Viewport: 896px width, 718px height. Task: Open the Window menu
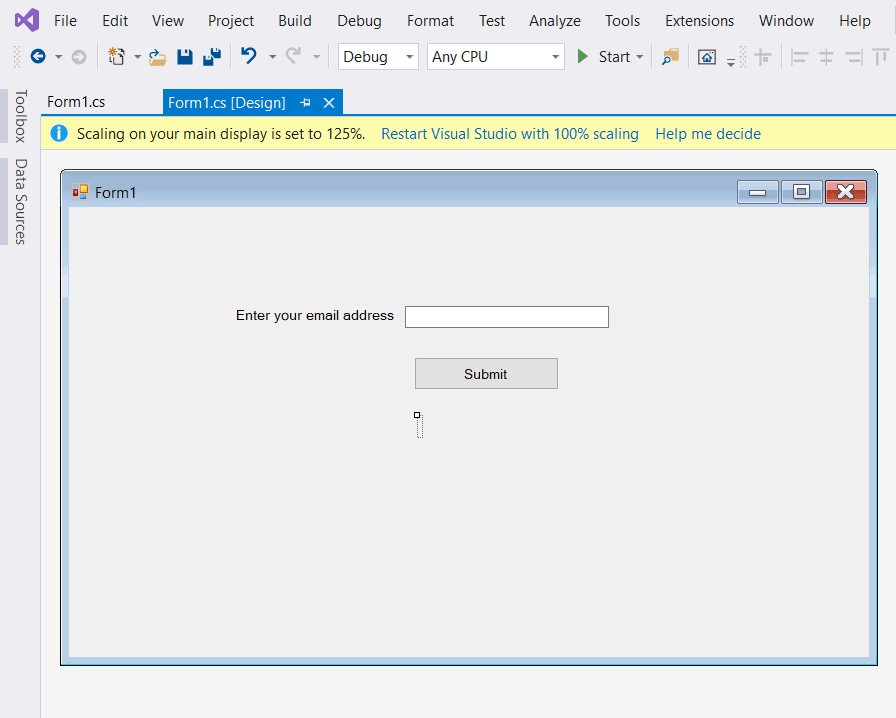786,21
